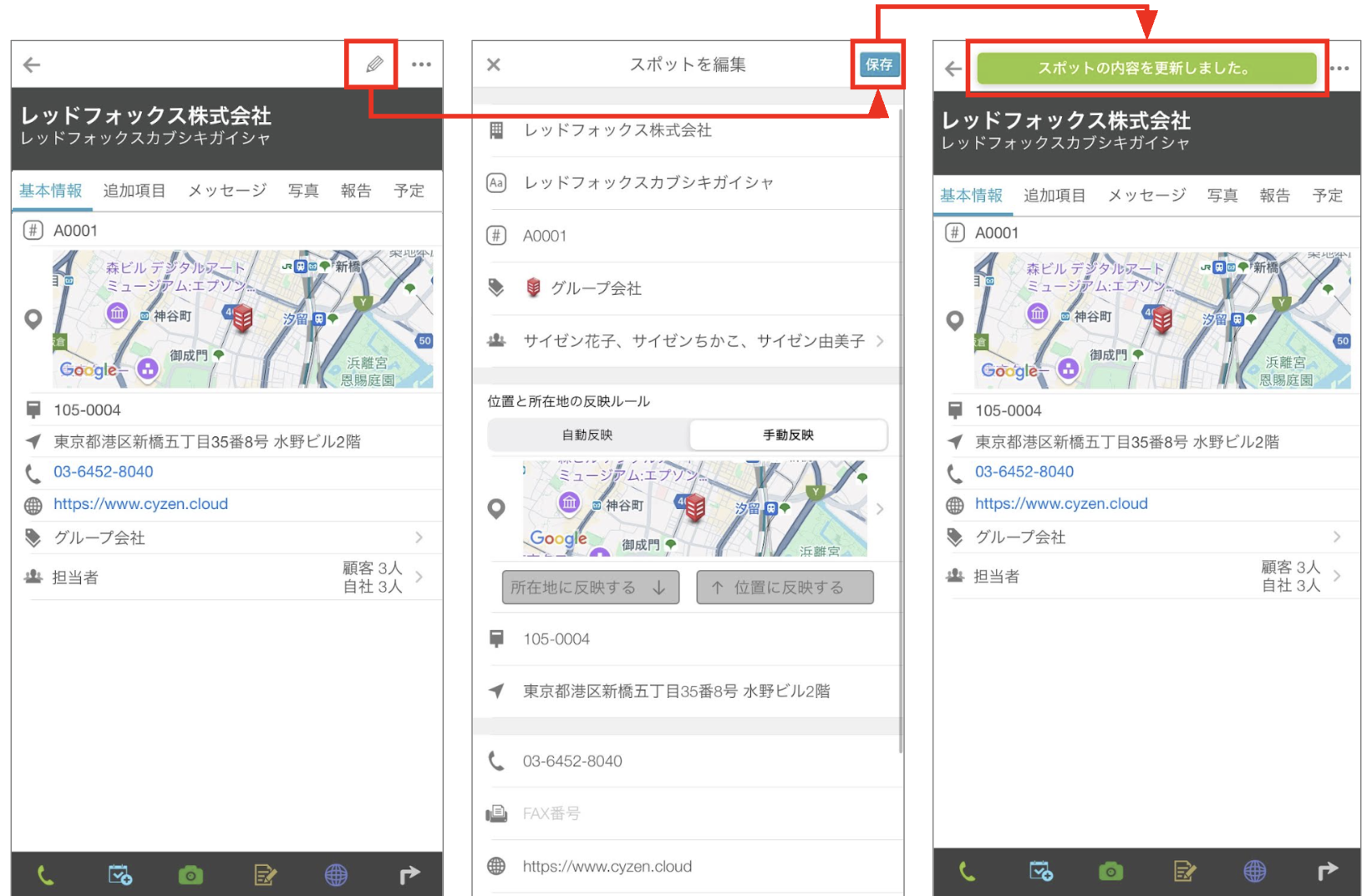Edit website URL field in edit screen
Image resolution: width=1372 pixels, height=896 pixels.
pos(689,867)
